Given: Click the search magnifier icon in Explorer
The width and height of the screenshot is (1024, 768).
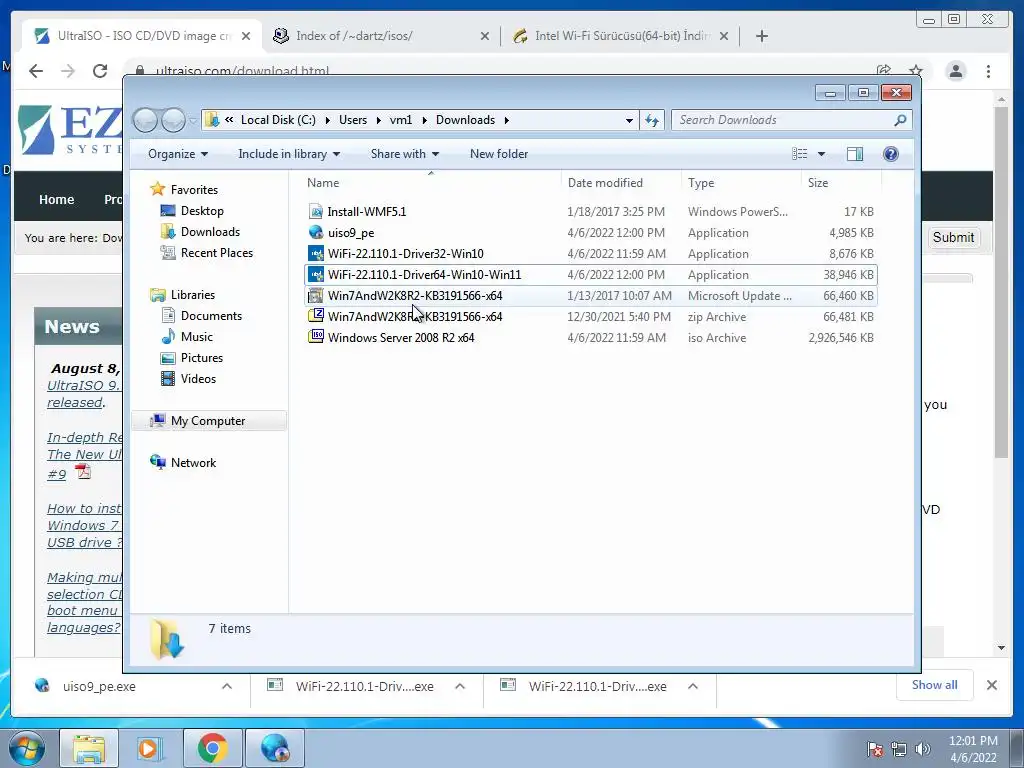Looking at the screenshot, I should point(900,120).
